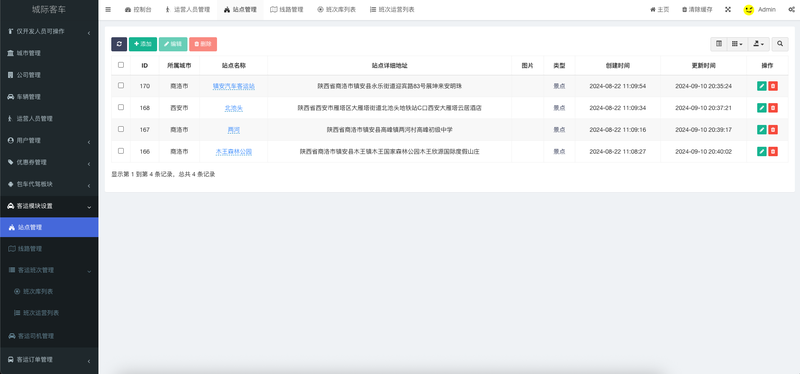The height and width of the screenshot is (374, 800).
Task: Open the 两河 station link
Action: 234,130
